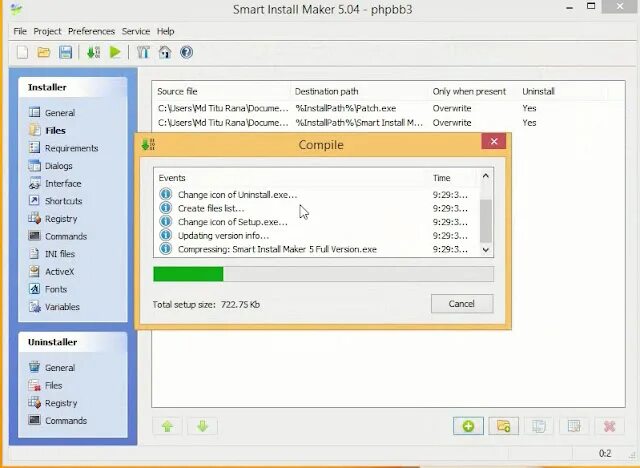This screenshot has width=640, height=468.
Task: Select the Patch.exe file row
Action: click(x=388, y=108)
